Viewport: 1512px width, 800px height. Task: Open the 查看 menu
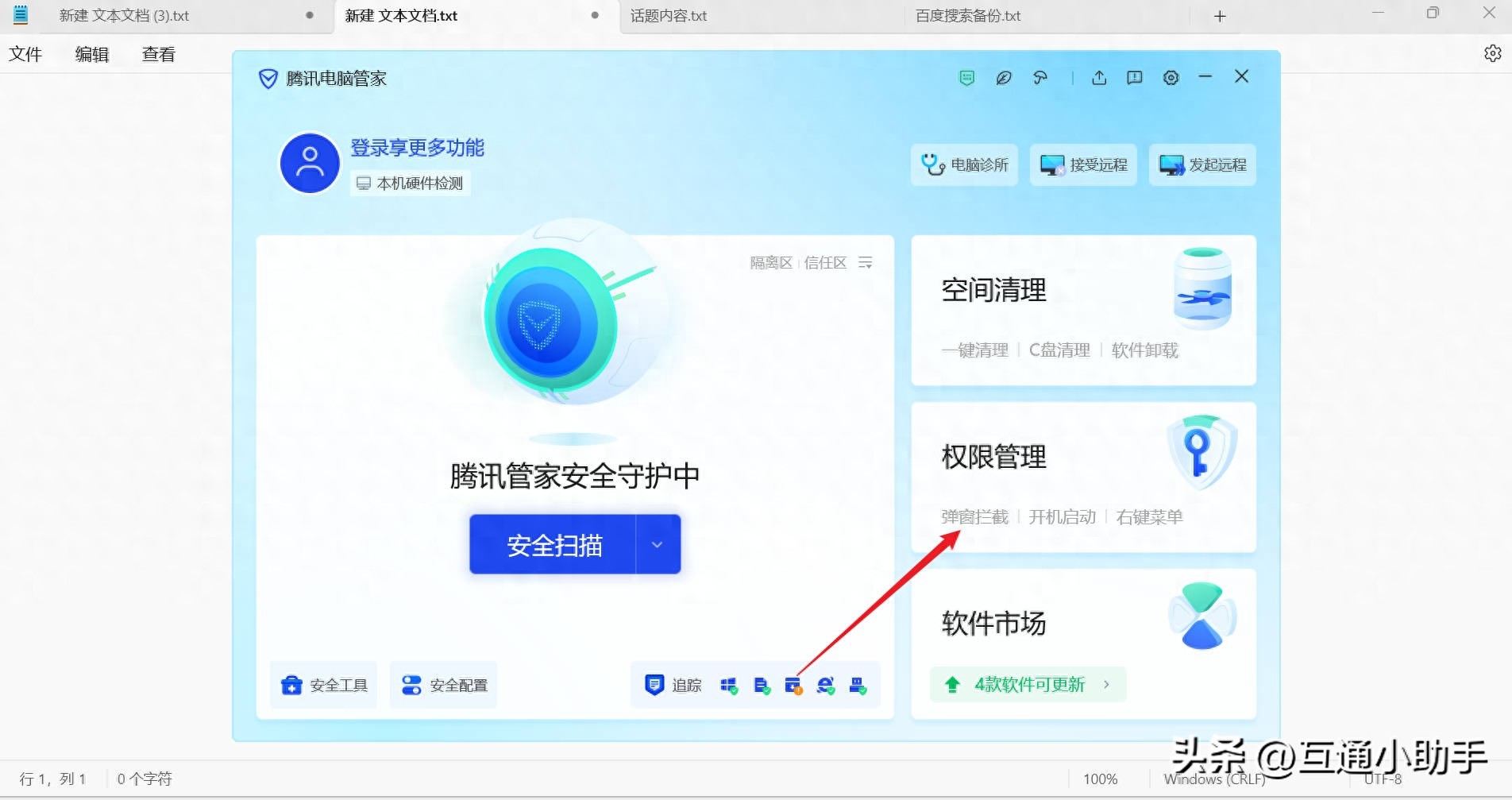coord(157,53)
